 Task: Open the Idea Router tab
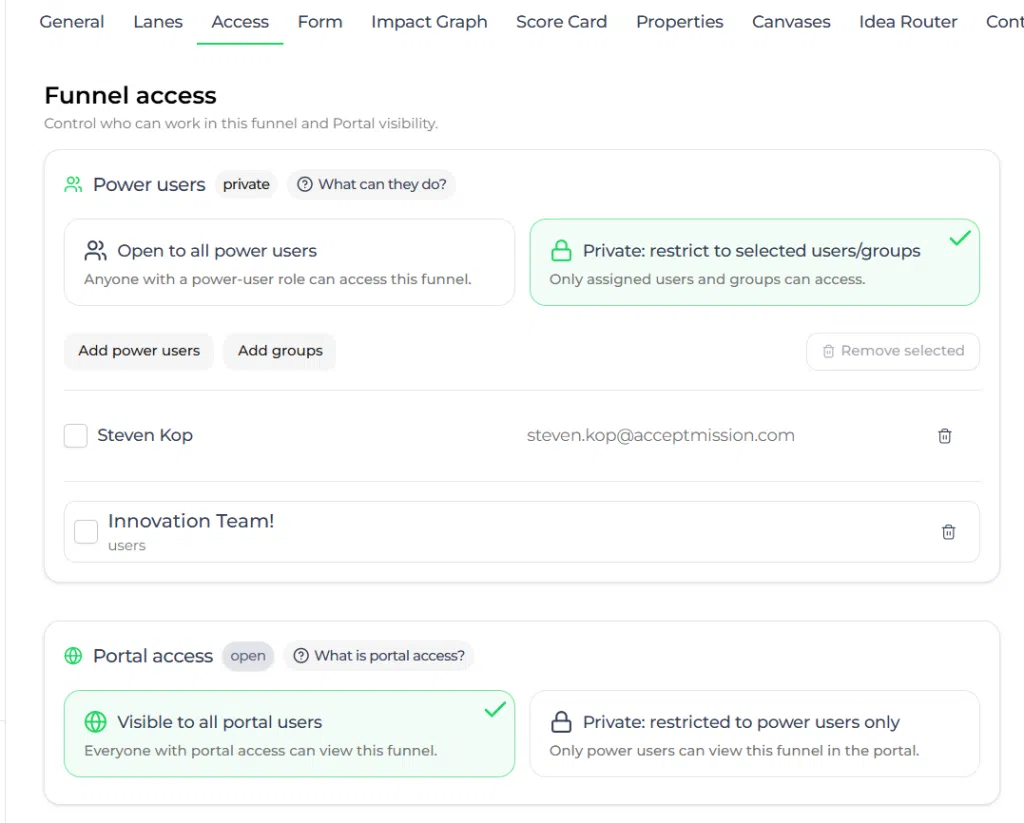908,22
